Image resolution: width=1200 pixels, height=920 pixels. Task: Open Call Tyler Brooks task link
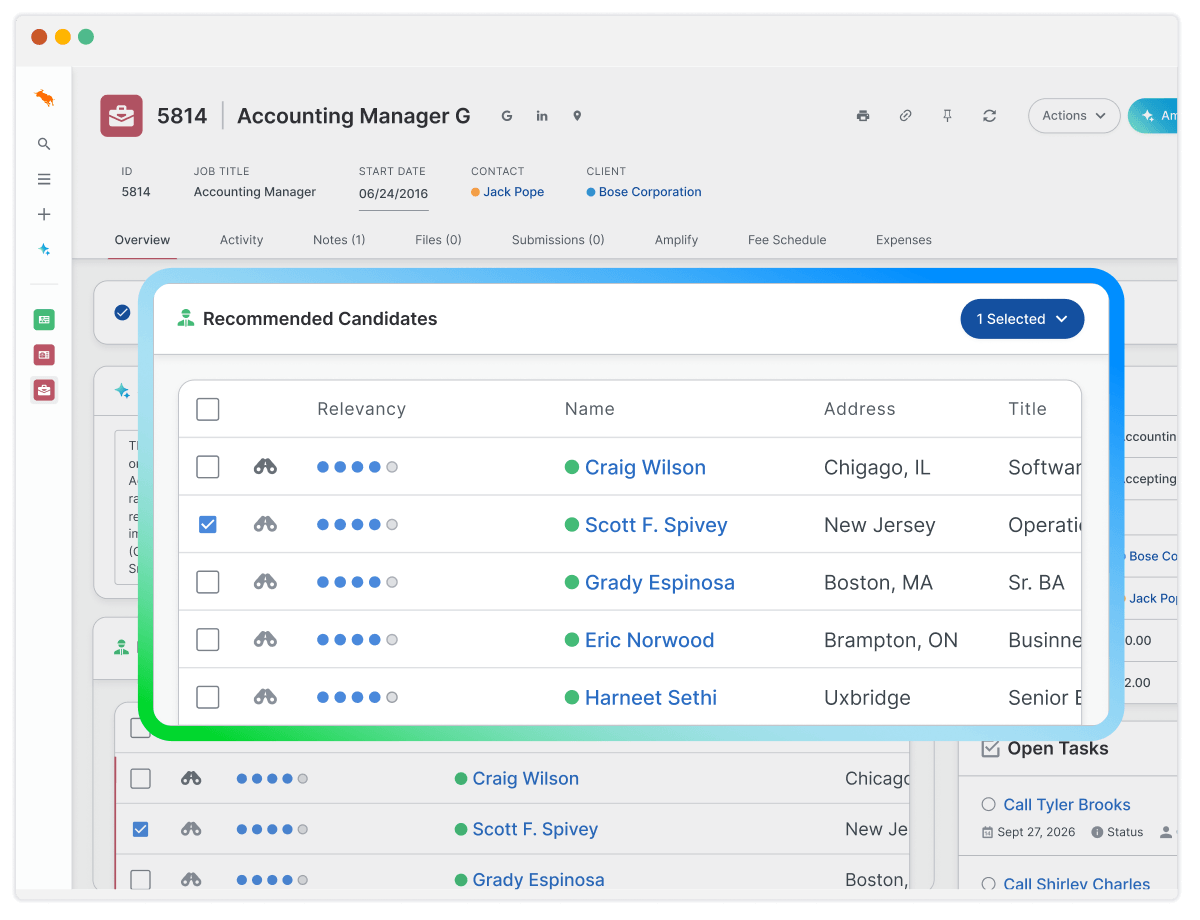1067,805
